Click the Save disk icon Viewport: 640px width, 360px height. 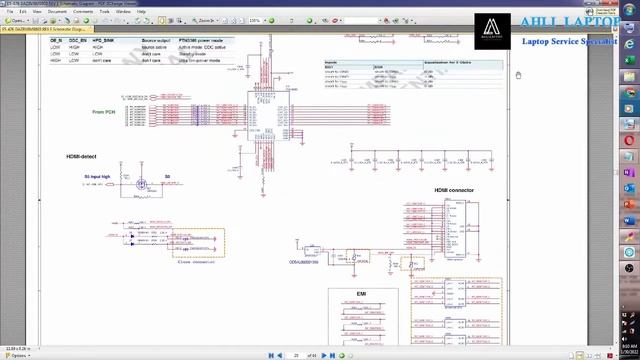click(36, 21)
